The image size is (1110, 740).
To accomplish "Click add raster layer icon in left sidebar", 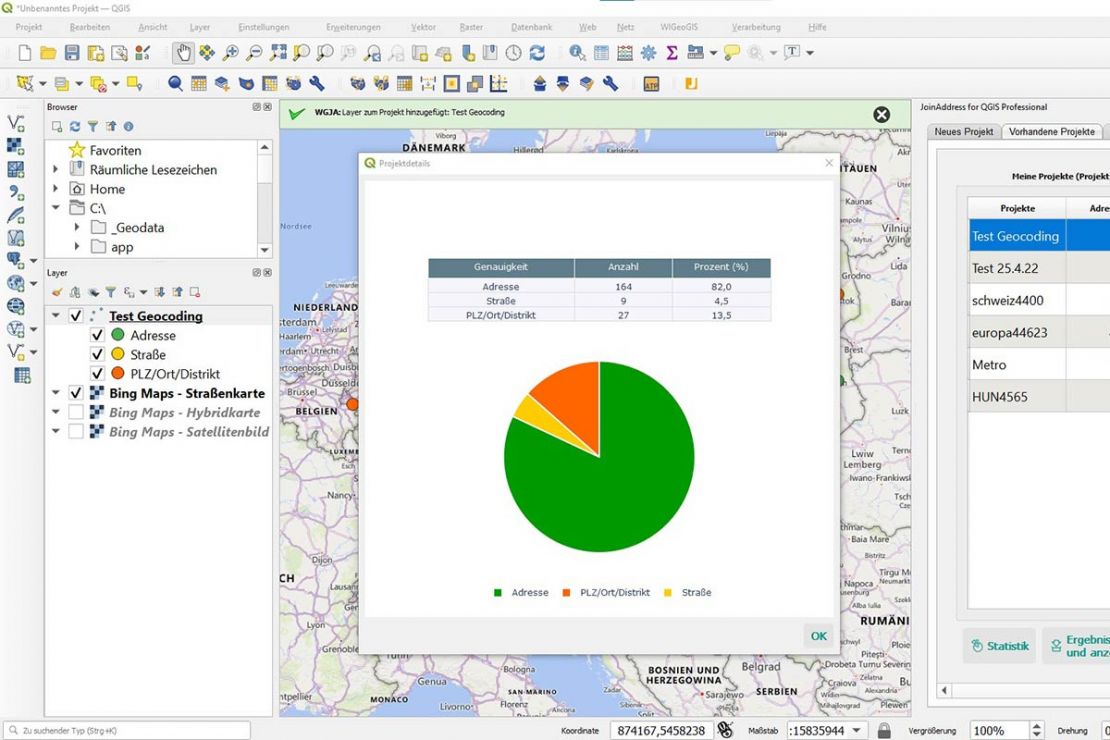I will point(16,146).
